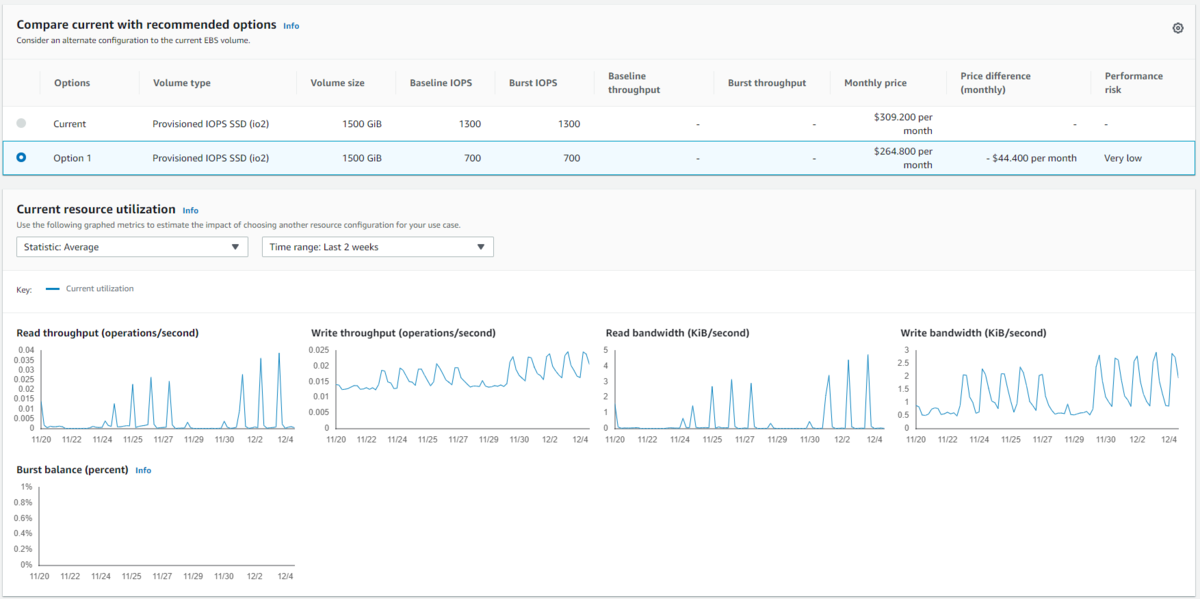
Task: Open the settings gear icon
Action: 1178,28
